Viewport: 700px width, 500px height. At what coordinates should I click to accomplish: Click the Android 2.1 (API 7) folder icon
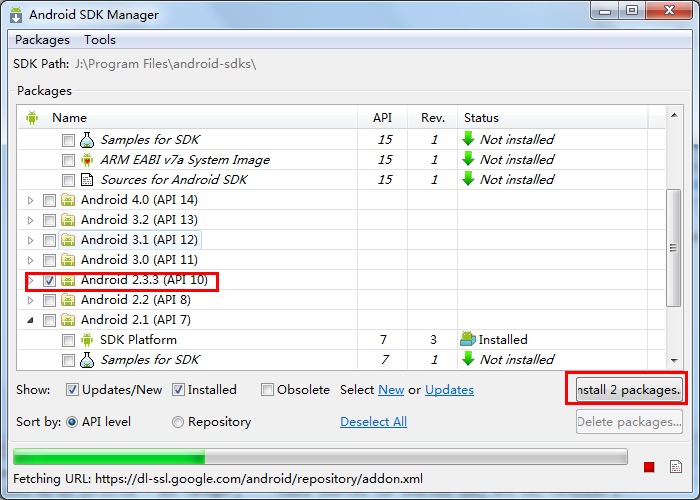68,320
